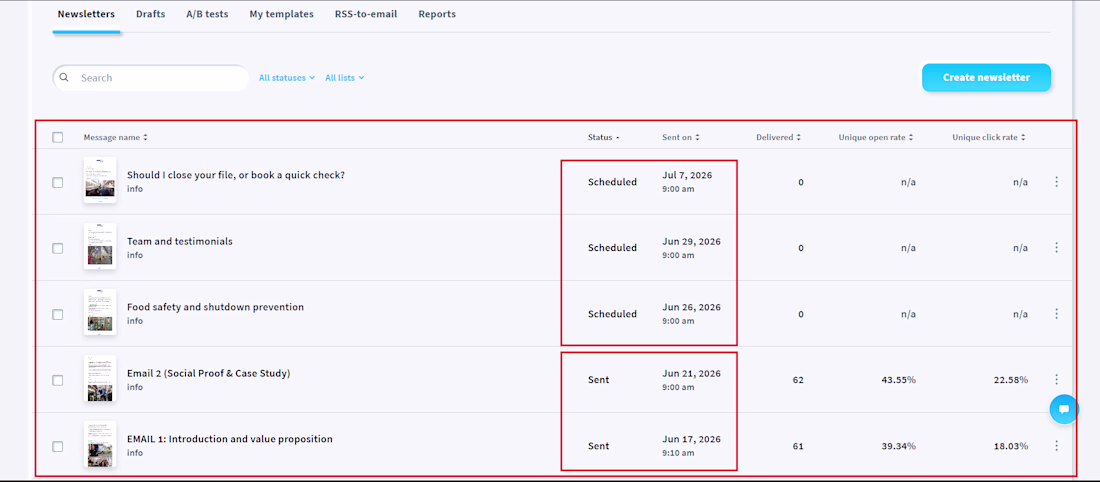Switch to the Newsletters tab

(x=86, y=14)
